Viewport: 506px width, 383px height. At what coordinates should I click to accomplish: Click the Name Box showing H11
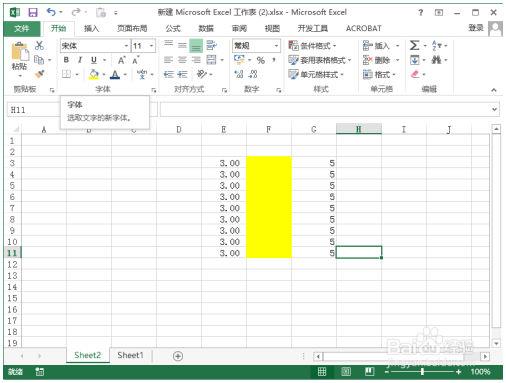pyautogui.click(x=33, y=110)
